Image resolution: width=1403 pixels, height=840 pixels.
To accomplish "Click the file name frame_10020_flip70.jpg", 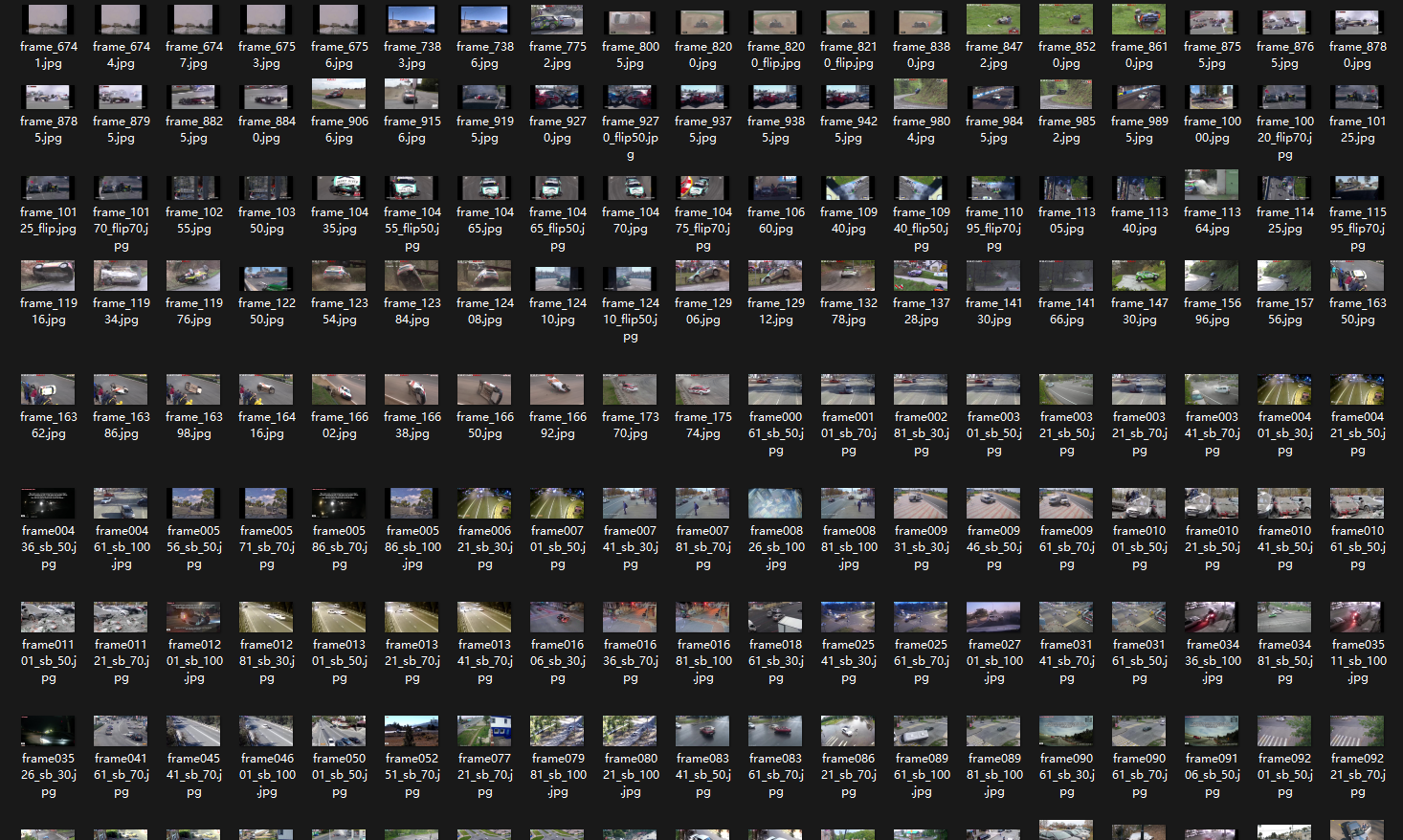I will click(x=1284, y=138).
